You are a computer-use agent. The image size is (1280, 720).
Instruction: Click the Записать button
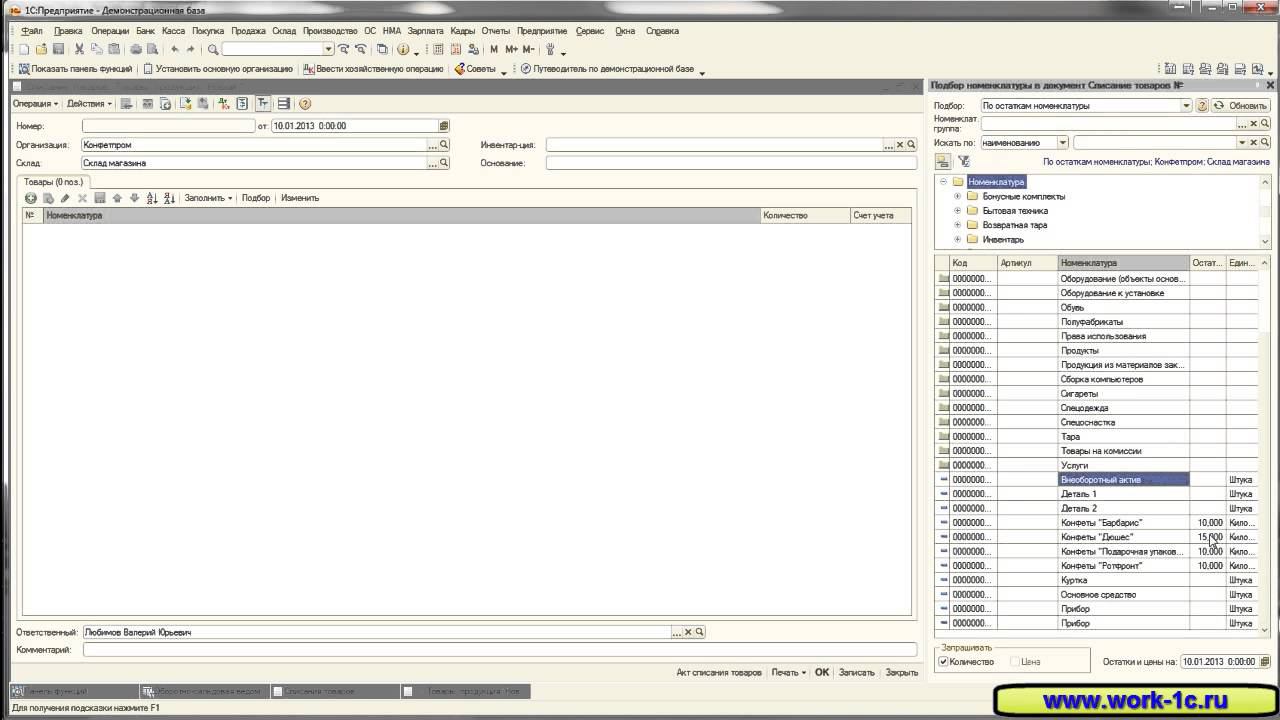[857, 672]
